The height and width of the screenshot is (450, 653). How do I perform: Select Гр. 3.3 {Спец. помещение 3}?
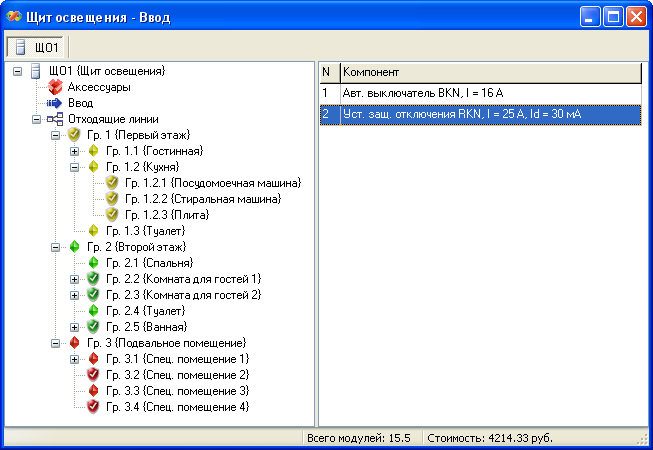177,391
